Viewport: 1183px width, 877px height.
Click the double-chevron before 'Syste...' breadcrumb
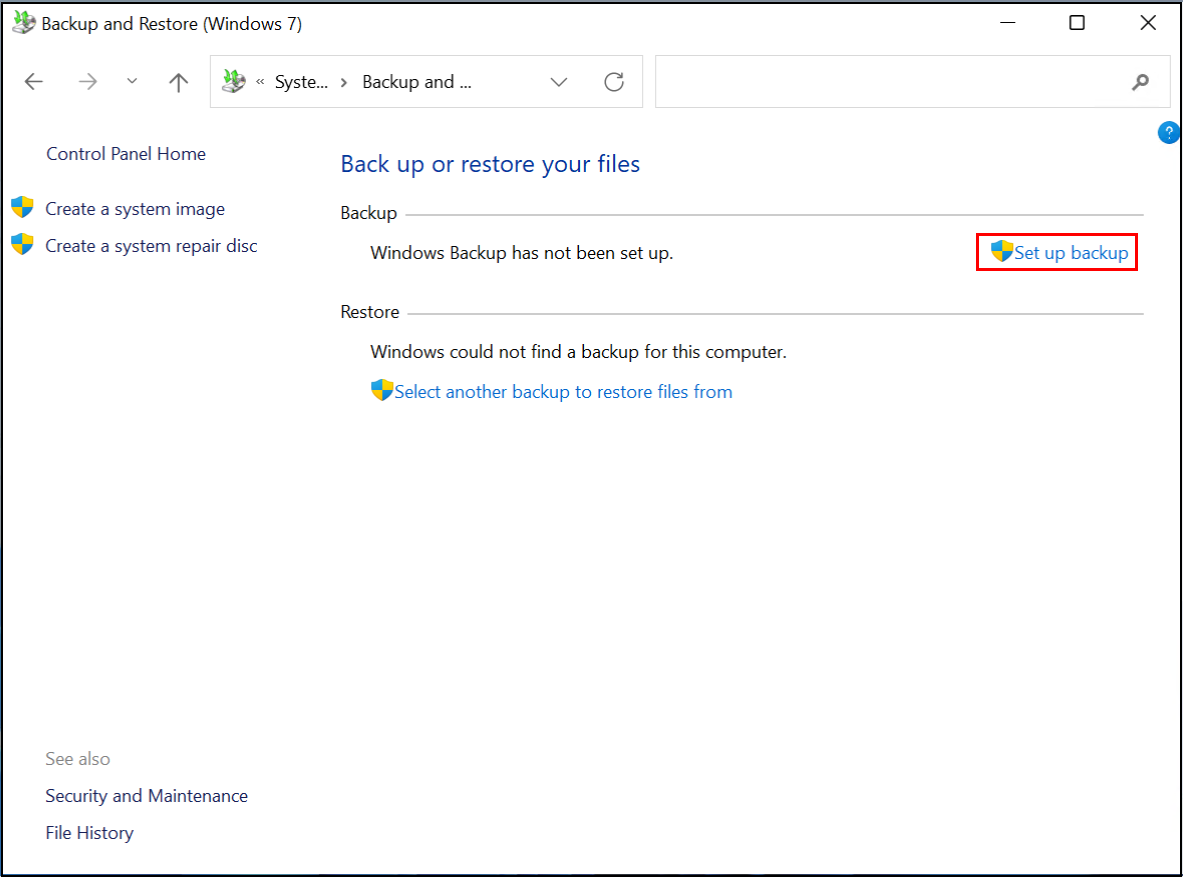click(260, 82)
